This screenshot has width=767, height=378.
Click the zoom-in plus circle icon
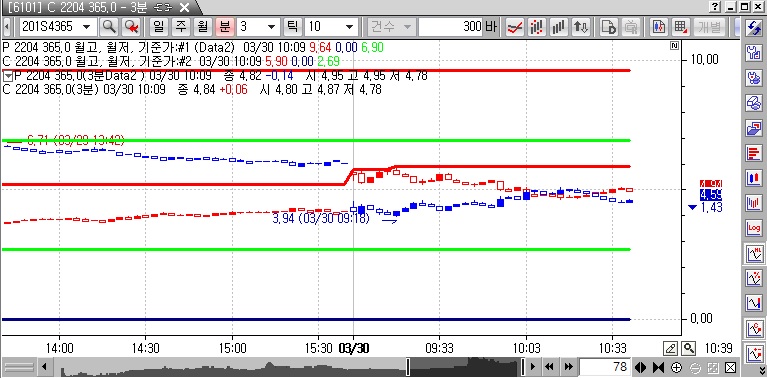click(x=677, y=367)
